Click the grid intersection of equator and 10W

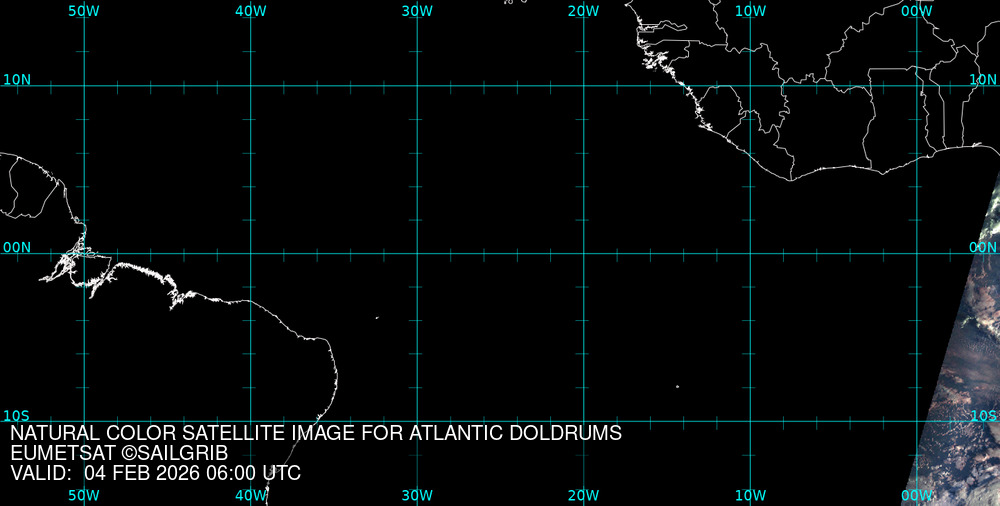pyautogui.click(x=750, y=253)
